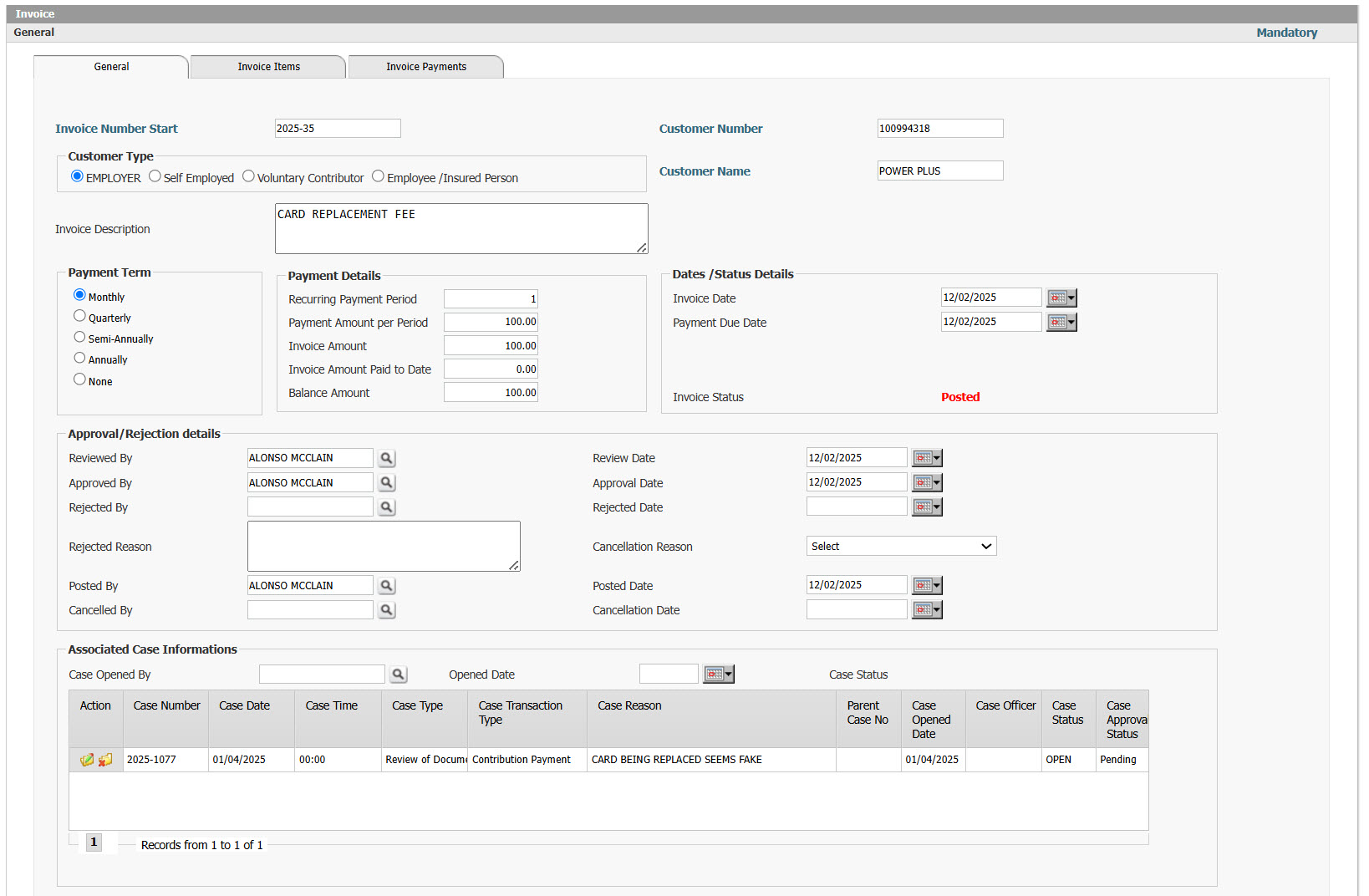Open Cancelled By lookup search icon
This screenshot has height=896, width=1369.
[x=386, y=610]
